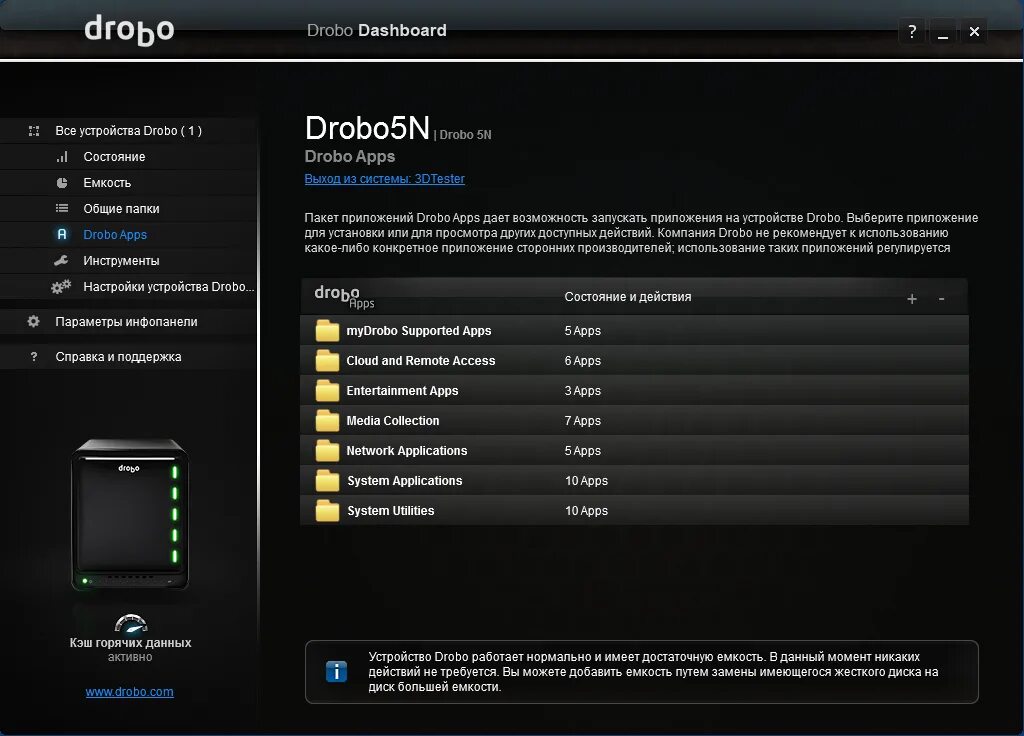Click the 'Состояние и действия' column header
Viewport: 1024px width, 736px height.
[x=628, y=296]
